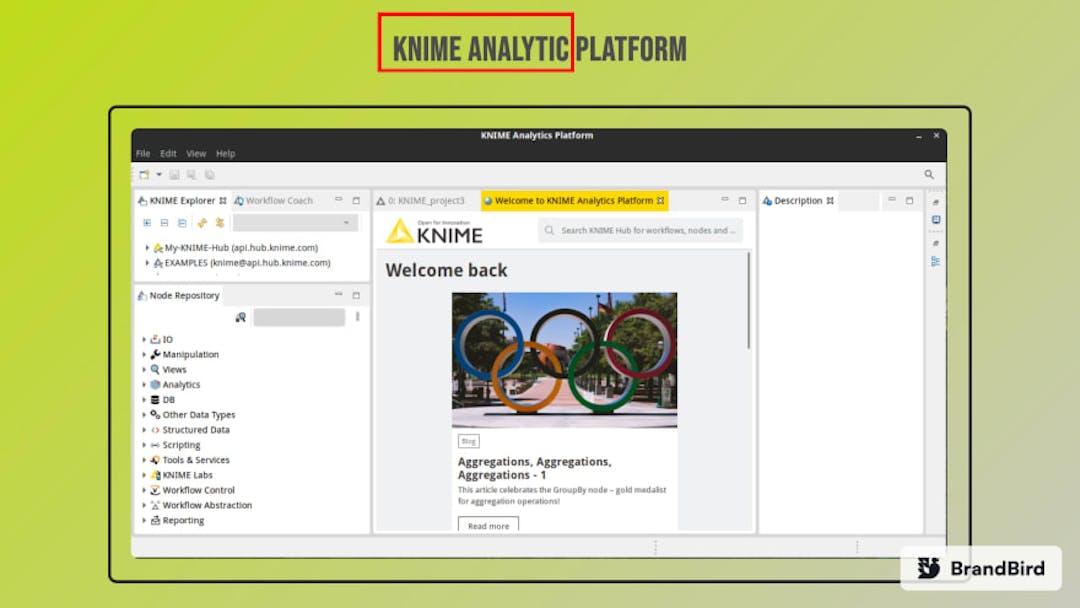
Task: Click the Save workflow toolbar icon
Action: tap(173, 175)
